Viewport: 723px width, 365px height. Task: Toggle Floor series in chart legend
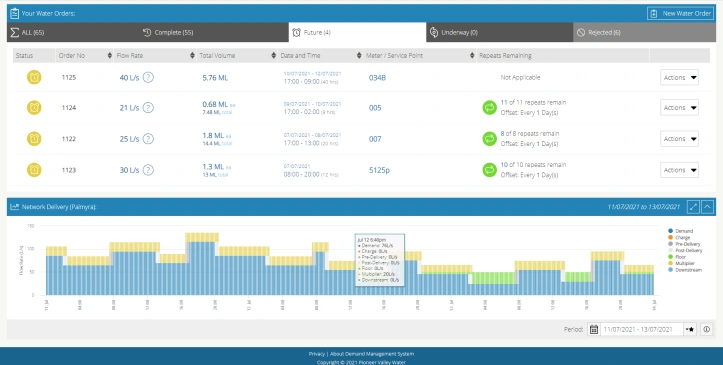677,257
